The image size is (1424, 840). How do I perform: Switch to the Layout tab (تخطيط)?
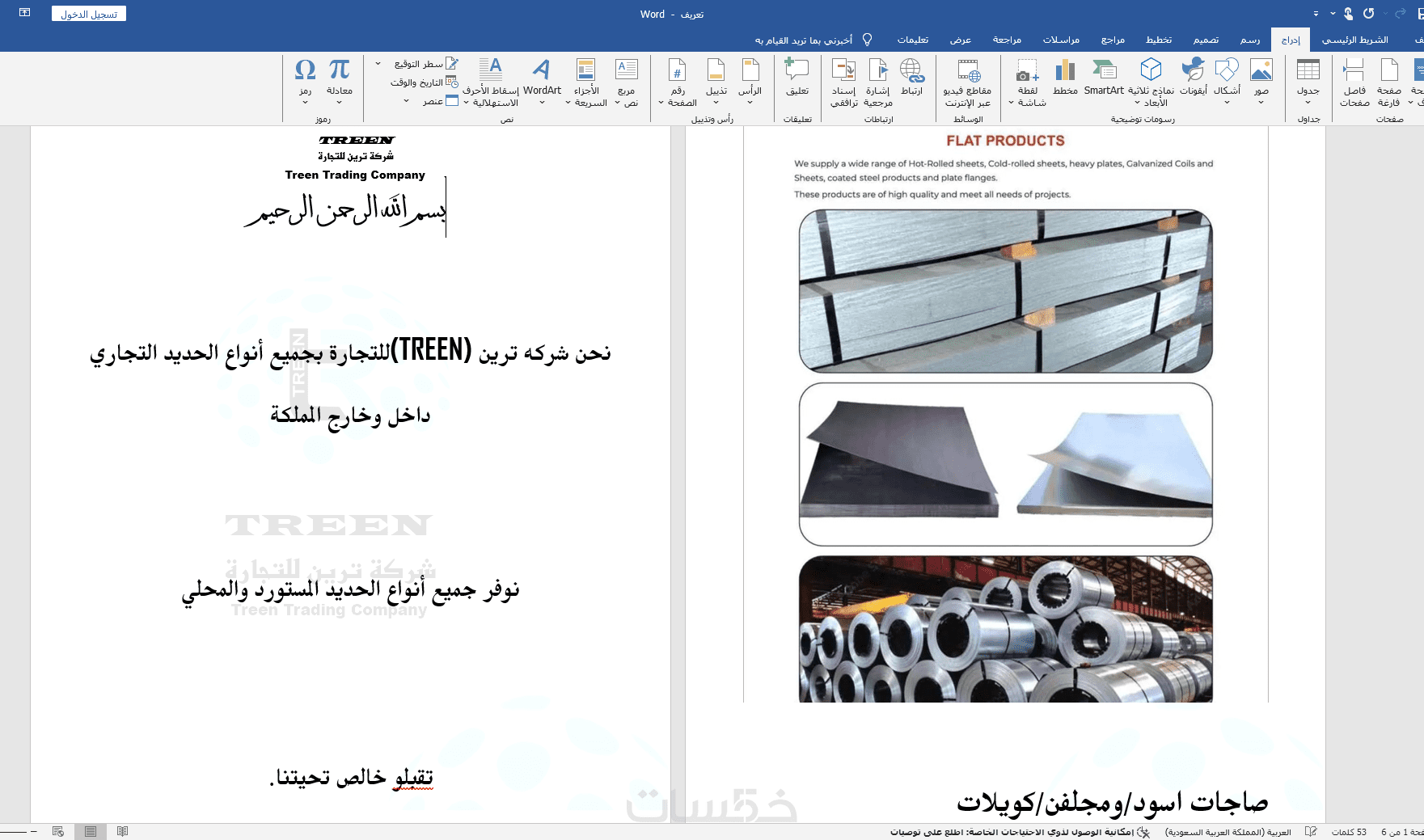point(1159,40)
